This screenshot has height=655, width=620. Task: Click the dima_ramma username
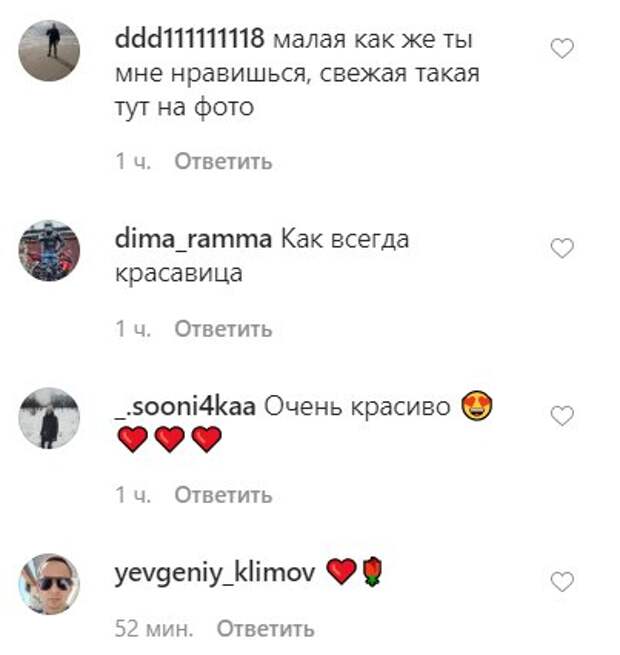coord(193,239)
